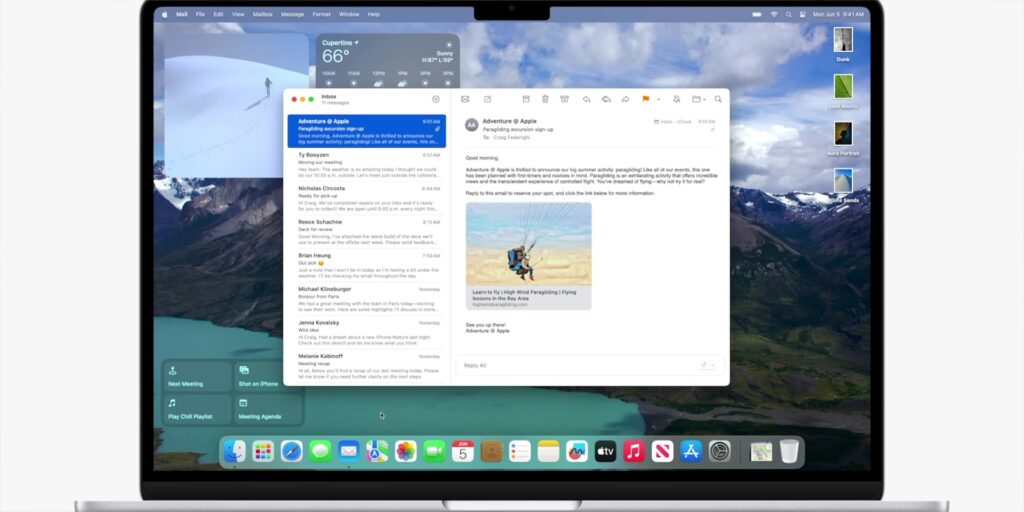Forward the selected message
This screenshot has height=512, width=1024.
[x=625, y=99]
